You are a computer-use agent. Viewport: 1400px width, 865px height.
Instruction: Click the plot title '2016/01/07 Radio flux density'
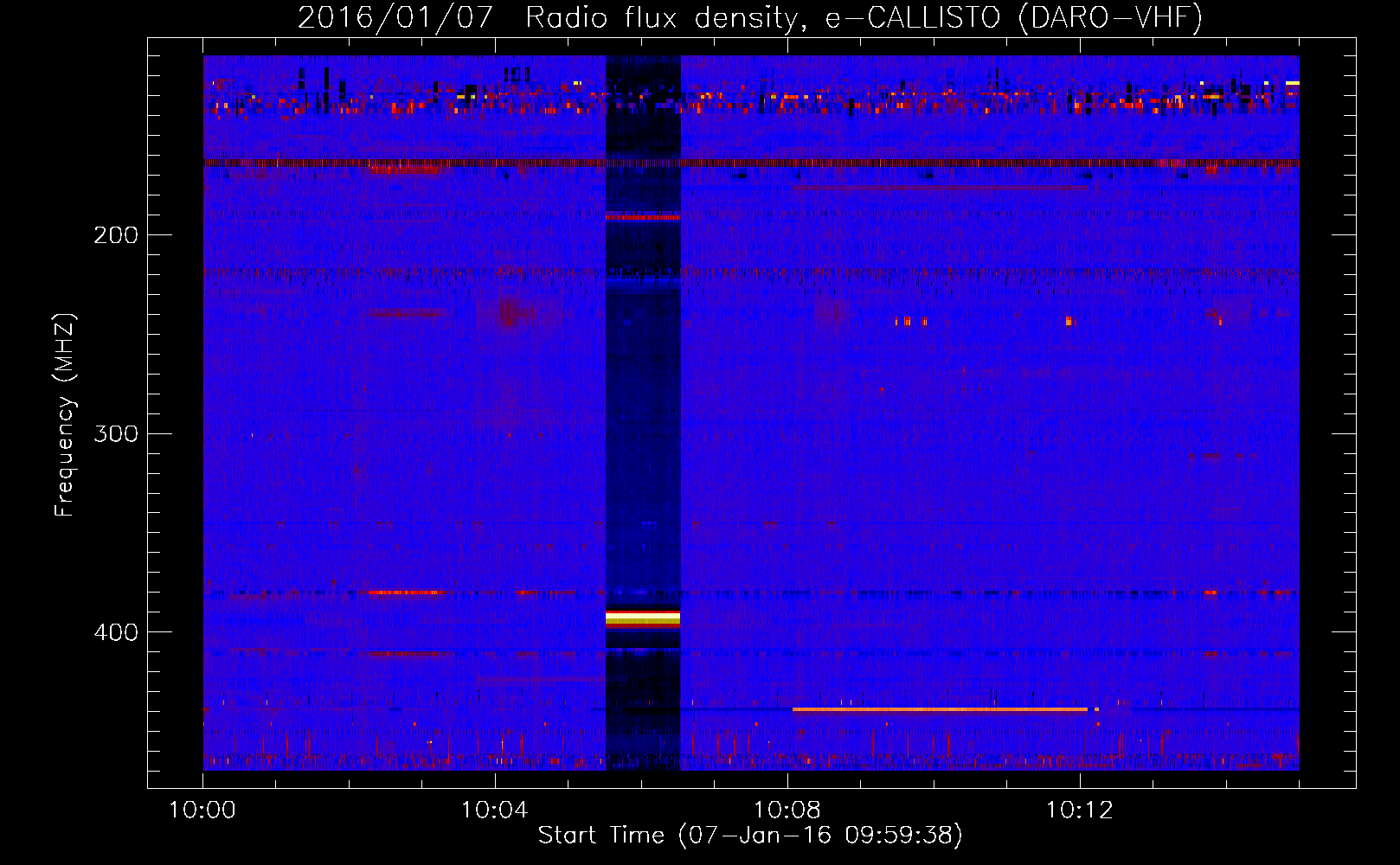click(750, 17)
